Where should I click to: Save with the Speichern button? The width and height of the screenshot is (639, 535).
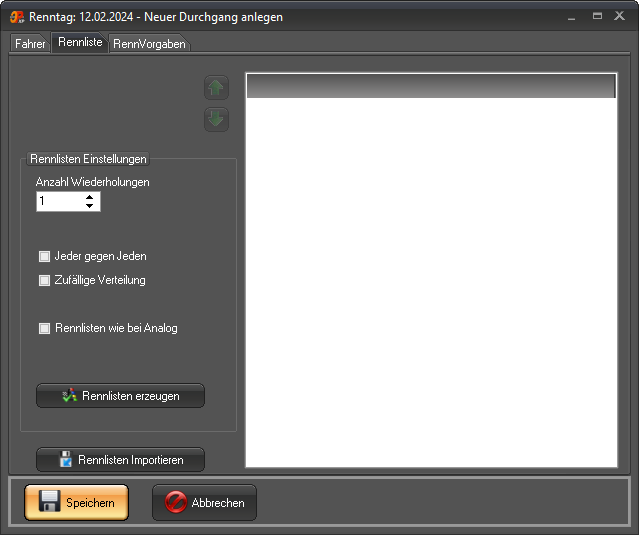click(77, 502)
